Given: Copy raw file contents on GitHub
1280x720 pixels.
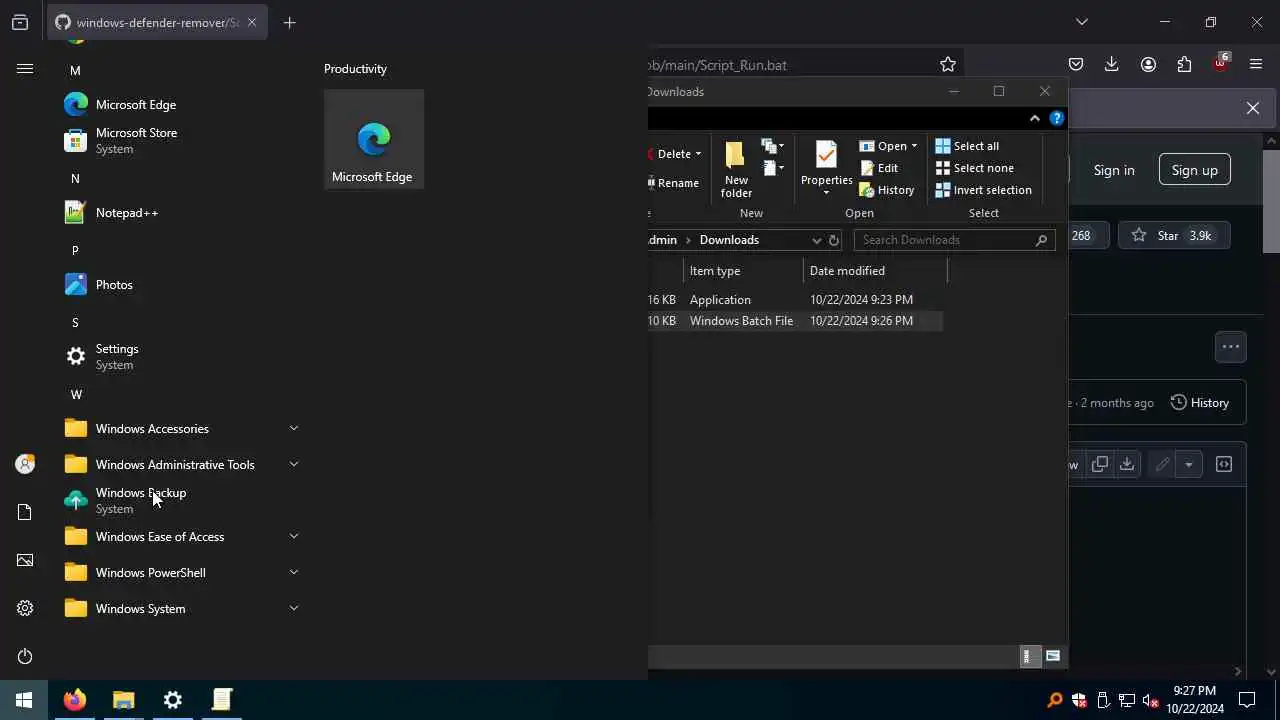Looking at the screenshot, I should [1100, 464].
